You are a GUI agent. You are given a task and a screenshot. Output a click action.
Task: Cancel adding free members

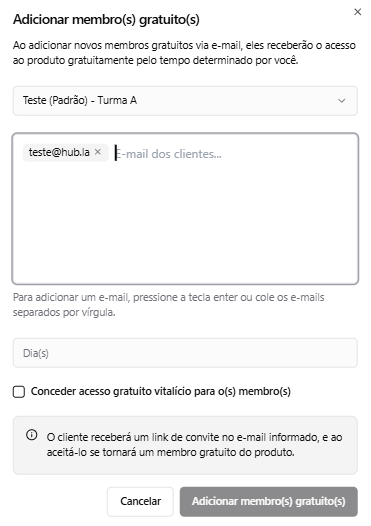click(140, 501)
